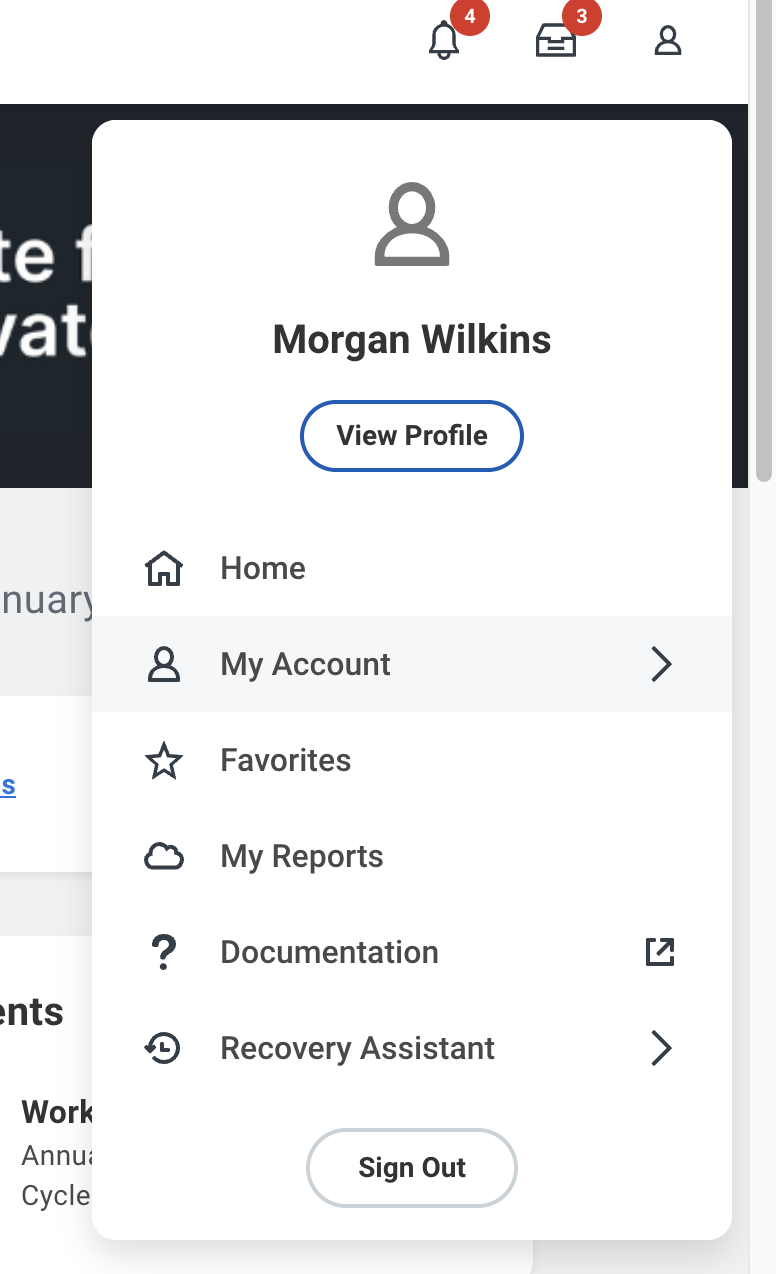Expand the My Account submenu chevron
Image resolution: width=776 pixels, height=1274 pixels.
(660, 665)
